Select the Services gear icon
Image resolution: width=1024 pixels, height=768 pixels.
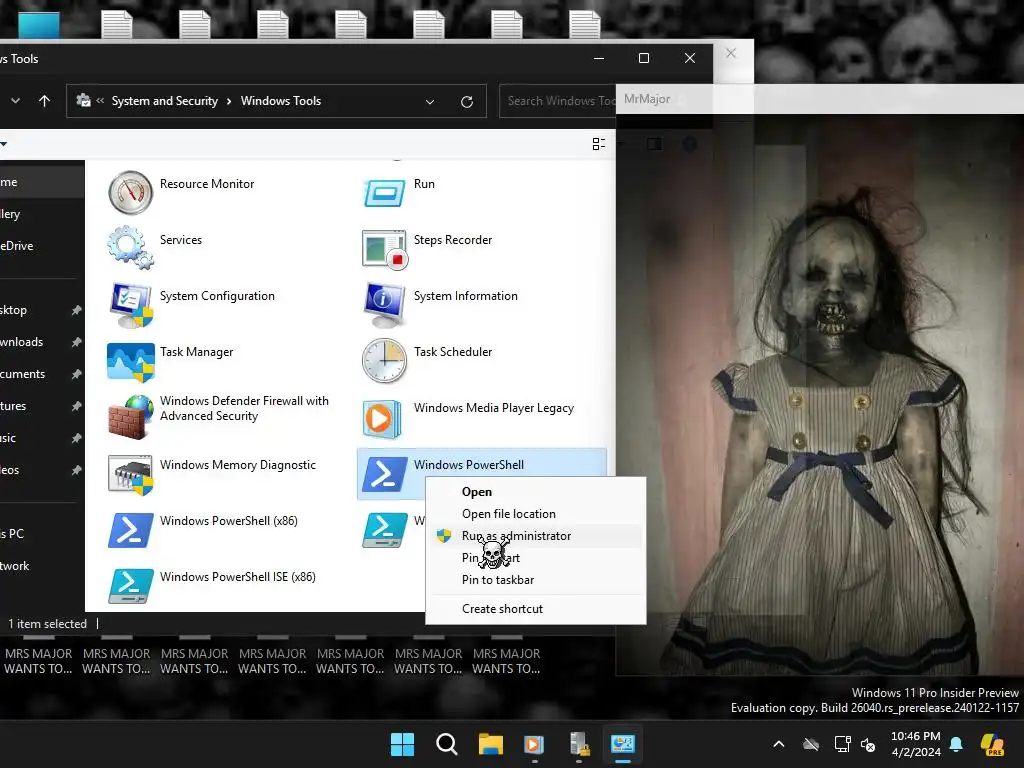pyautogui.click(x=131, y=248)
